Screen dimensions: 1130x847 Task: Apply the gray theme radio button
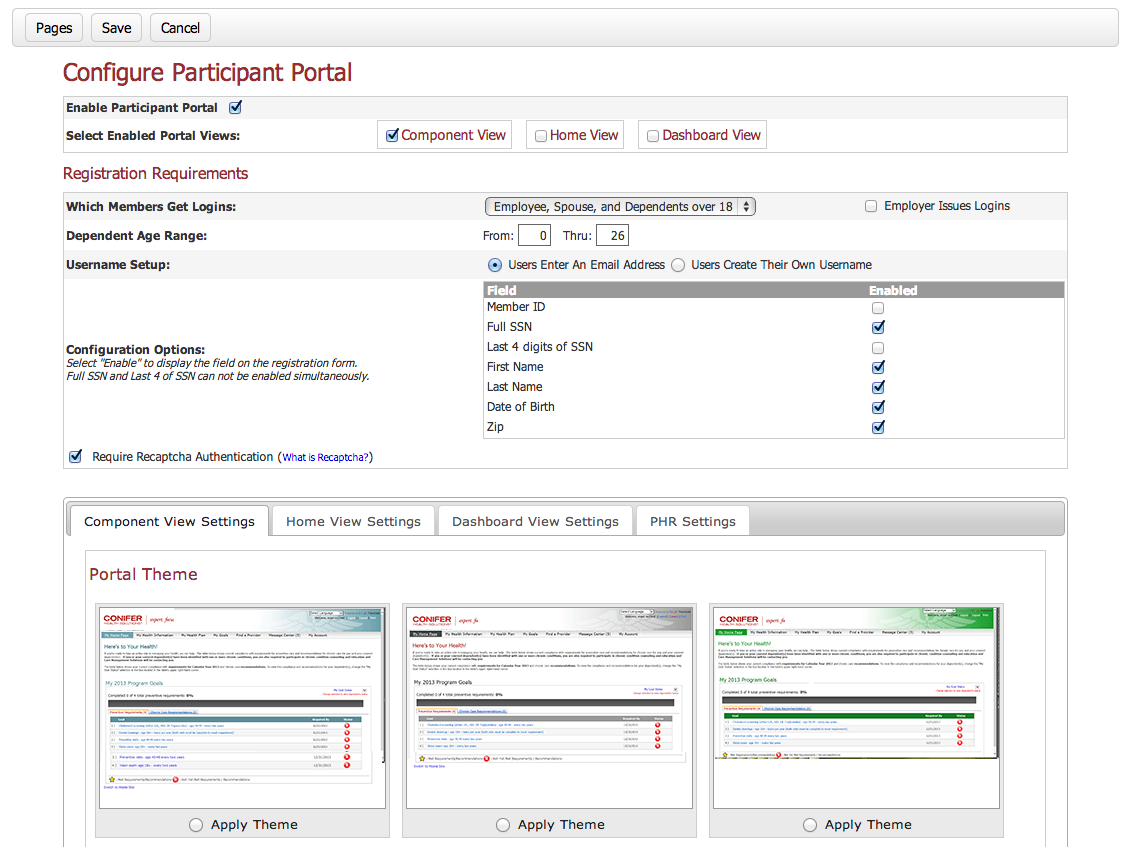tap(503, 825)
